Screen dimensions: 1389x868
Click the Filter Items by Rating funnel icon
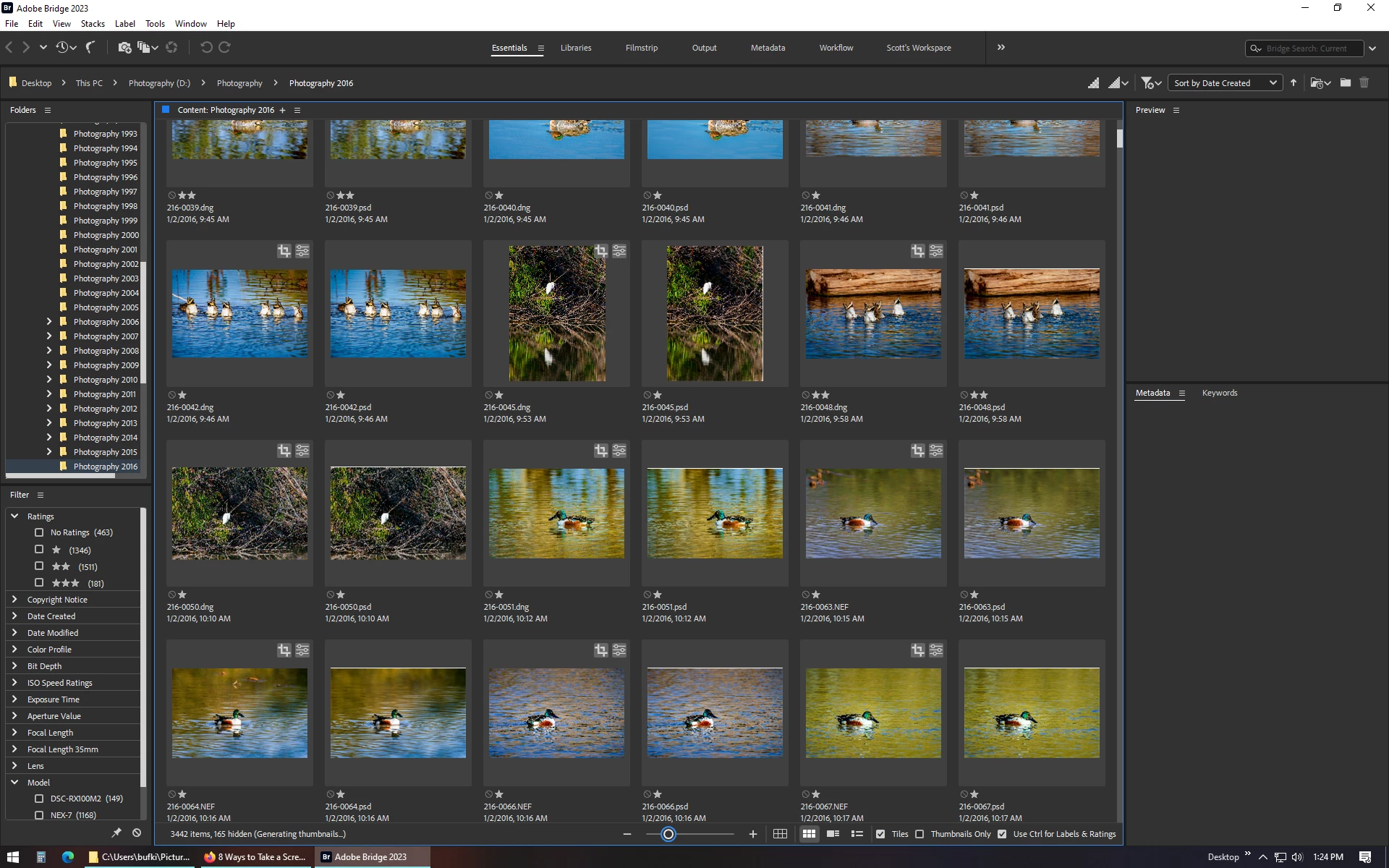(1148, 83)
